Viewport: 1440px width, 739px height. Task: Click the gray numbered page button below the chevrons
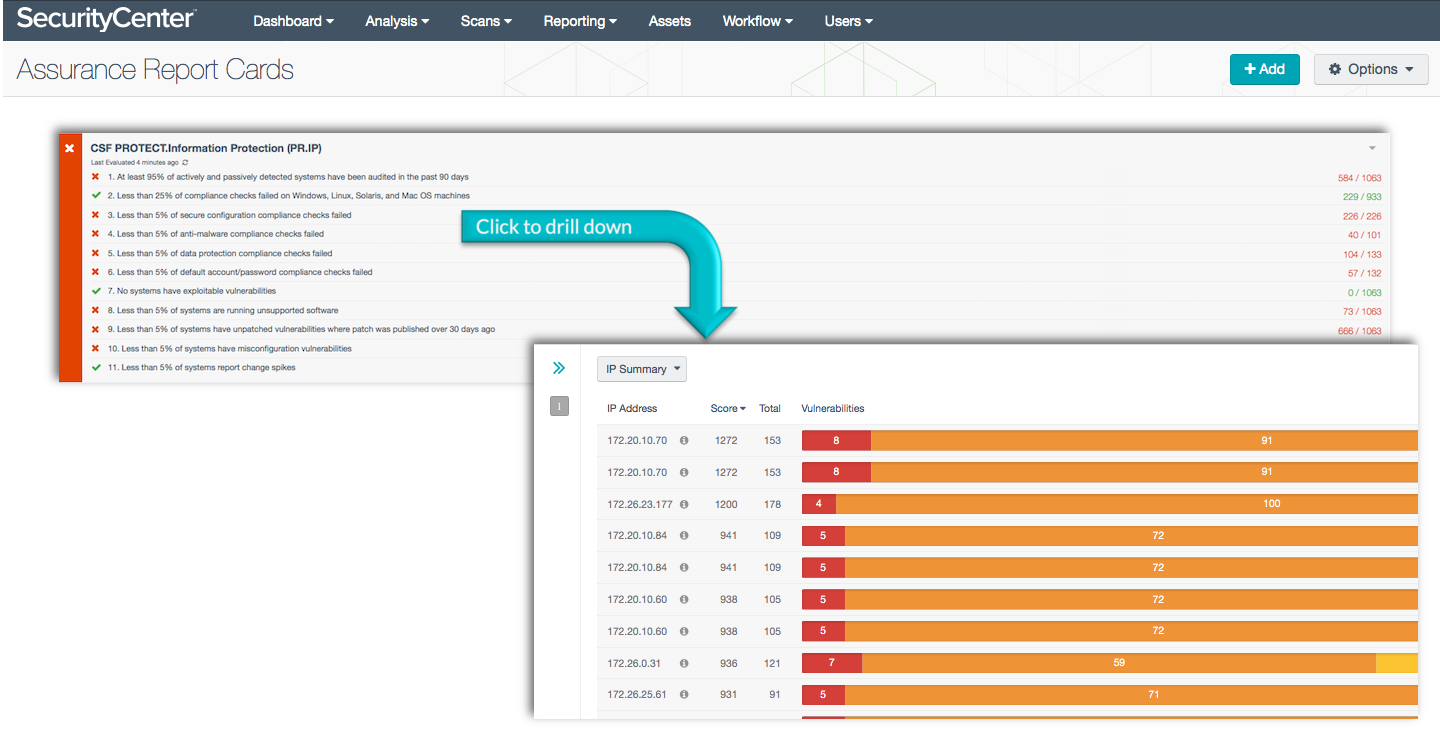coord(559,405)
